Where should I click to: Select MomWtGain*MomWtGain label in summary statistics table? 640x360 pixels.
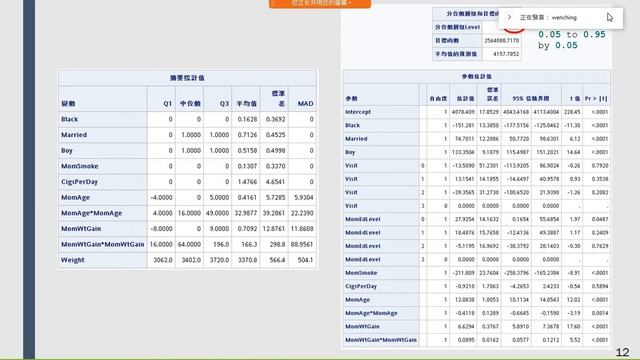[x=102, y=244]
